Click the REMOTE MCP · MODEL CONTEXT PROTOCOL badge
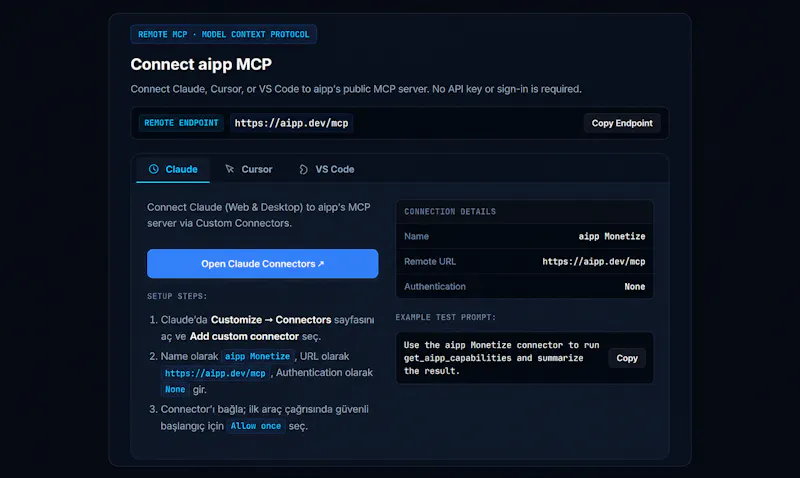This screenshot has height=478, width=800. point(223,34)
